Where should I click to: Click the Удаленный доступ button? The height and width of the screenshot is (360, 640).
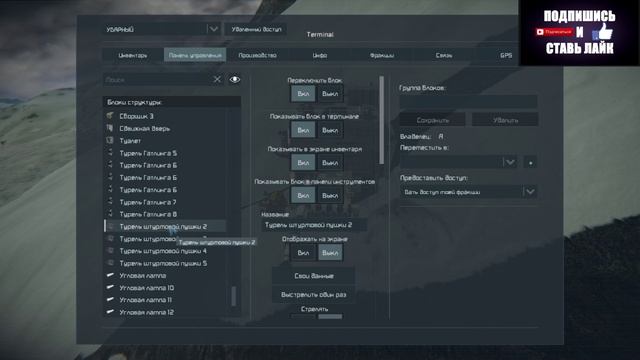point(256,29)
